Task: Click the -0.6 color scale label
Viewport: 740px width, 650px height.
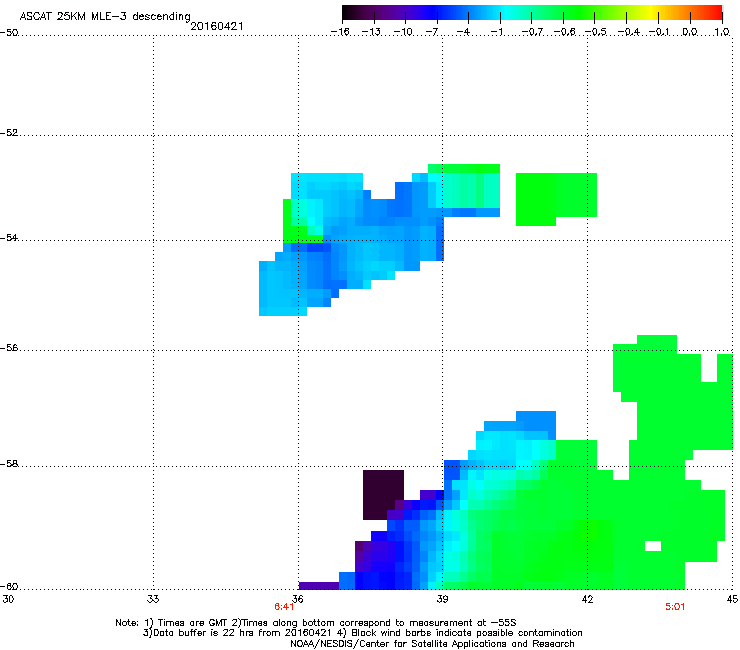Action: point(564,32)
